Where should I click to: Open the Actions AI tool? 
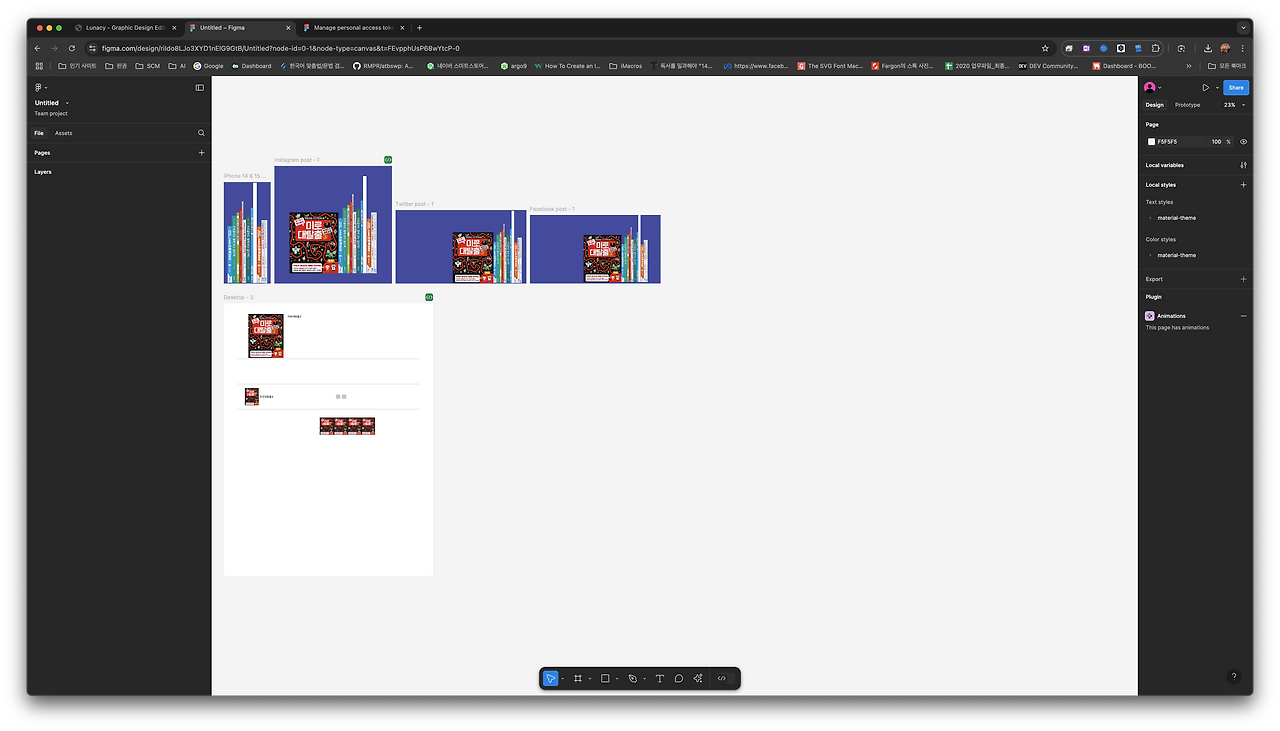click(698, 678)
